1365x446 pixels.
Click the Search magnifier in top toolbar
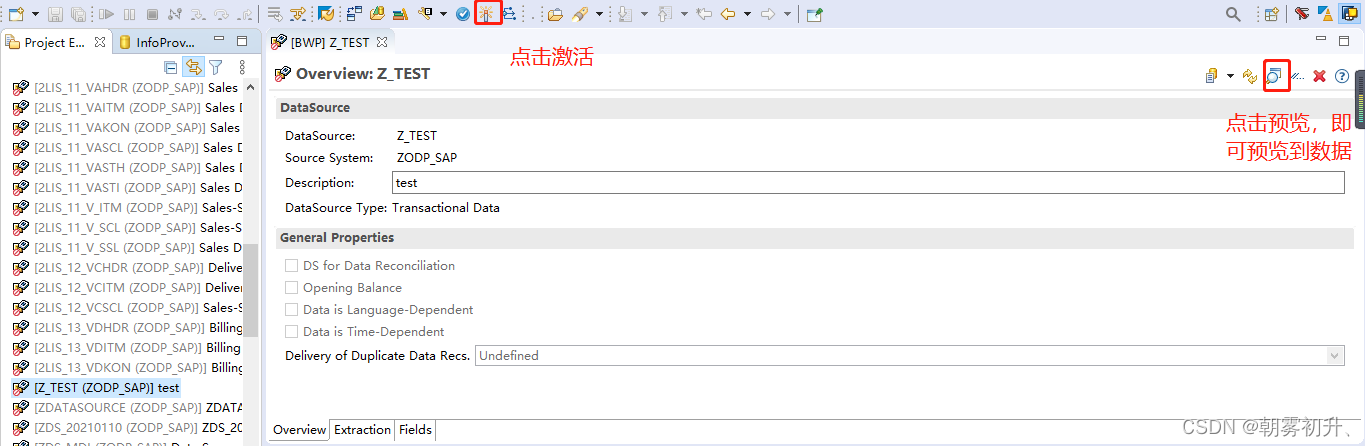(x=1234, y=14)
